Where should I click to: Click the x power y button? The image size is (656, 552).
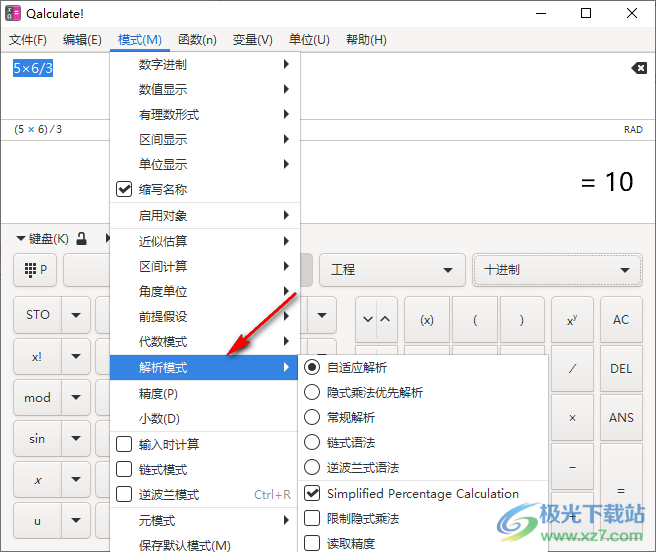[572, 320]
